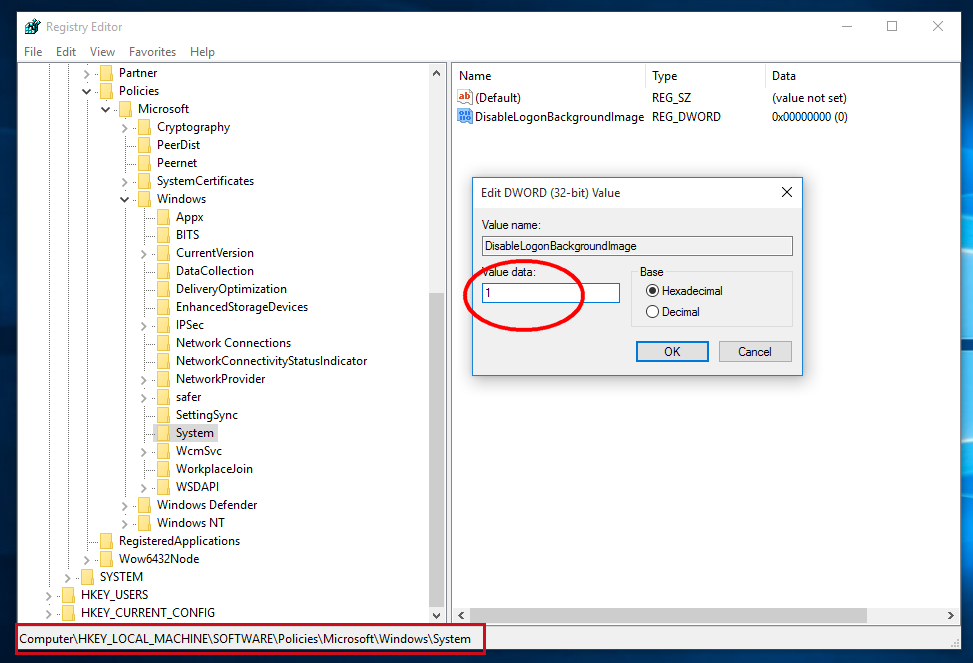Cancel the Edit DWORD dialog

[x=755, y=351]
